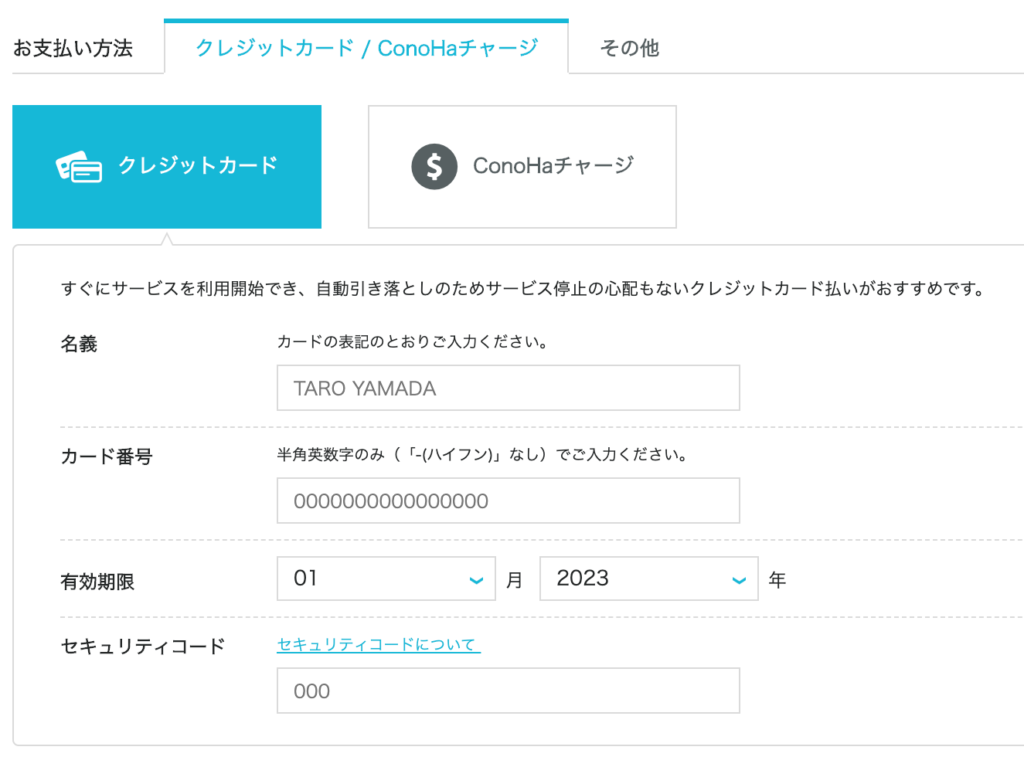
Task: Open the expiry year dropdown
Action: click(648, 579)
